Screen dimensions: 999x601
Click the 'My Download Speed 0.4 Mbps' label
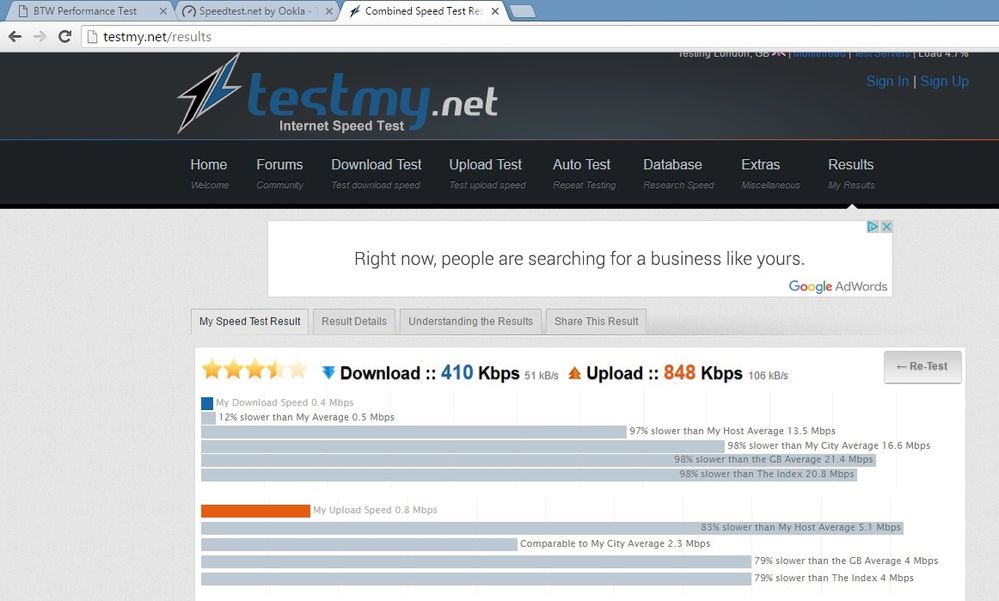285,403
